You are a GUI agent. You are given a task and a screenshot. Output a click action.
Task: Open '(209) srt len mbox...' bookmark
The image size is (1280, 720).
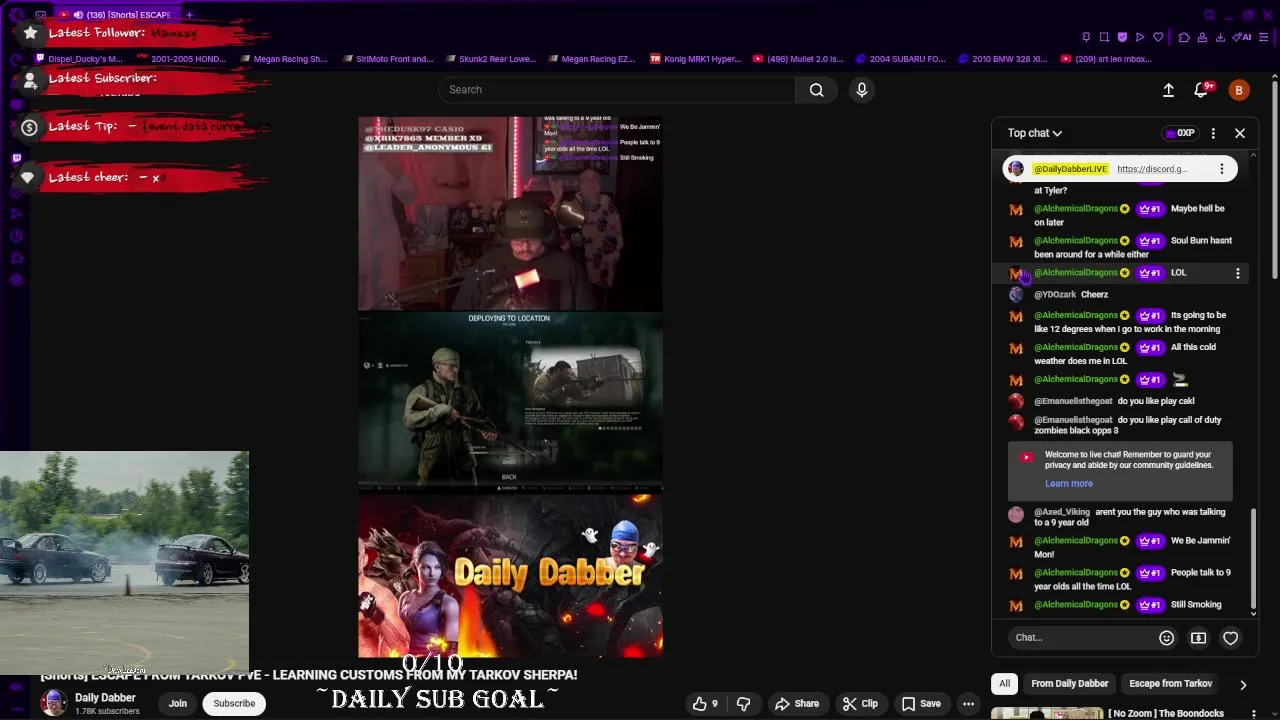1106,59
